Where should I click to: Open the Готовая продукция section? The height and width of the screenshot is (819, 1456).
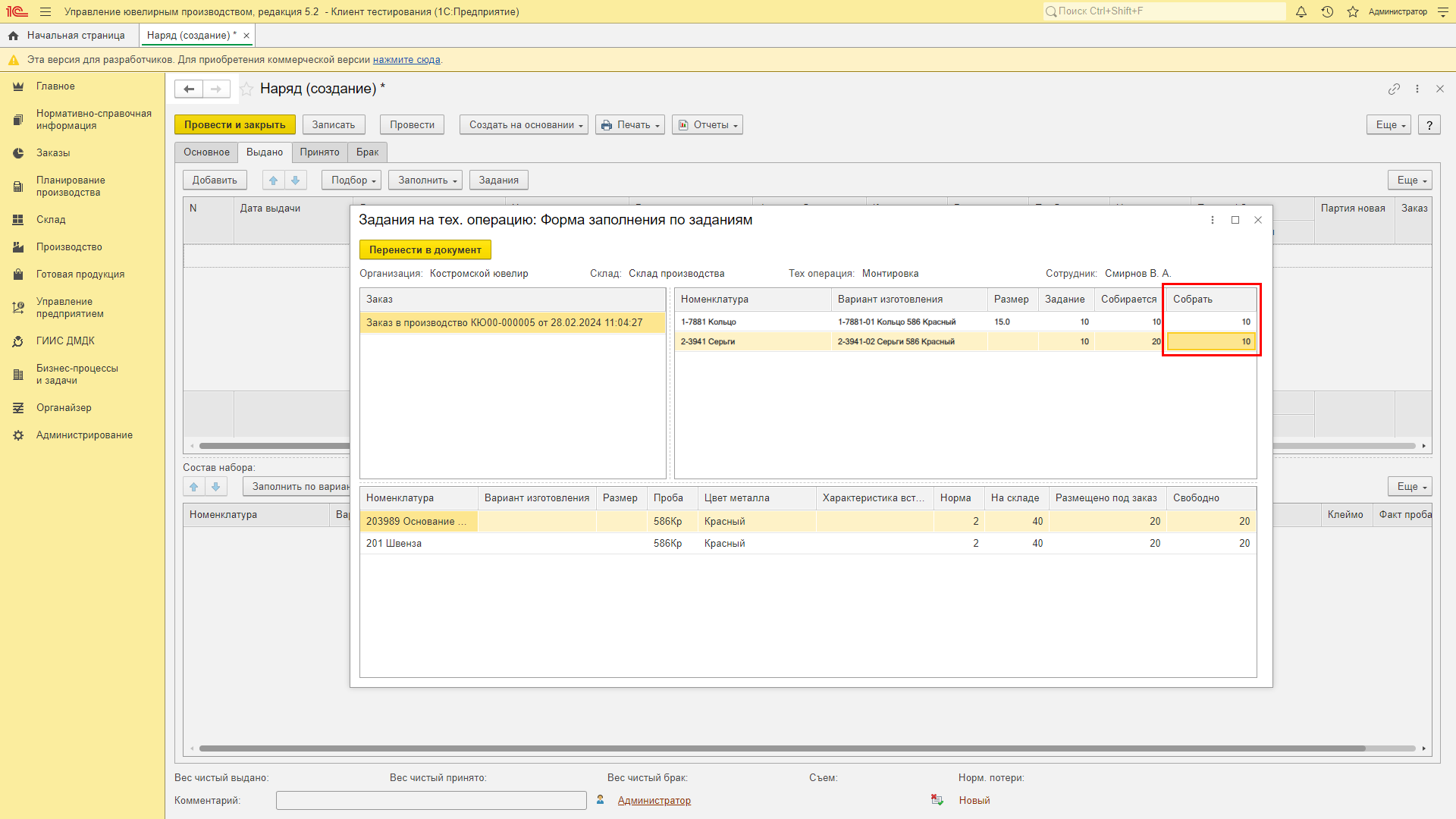[x=80, y=275]
